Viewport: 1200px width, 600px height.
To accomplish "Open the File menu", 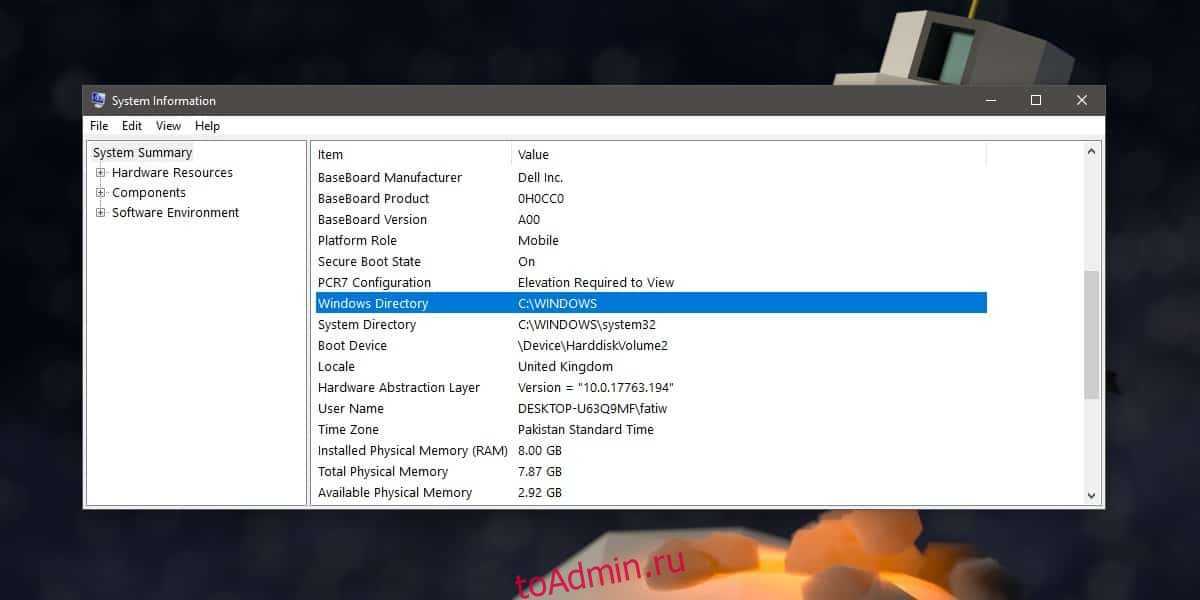I will coord(99,126).
